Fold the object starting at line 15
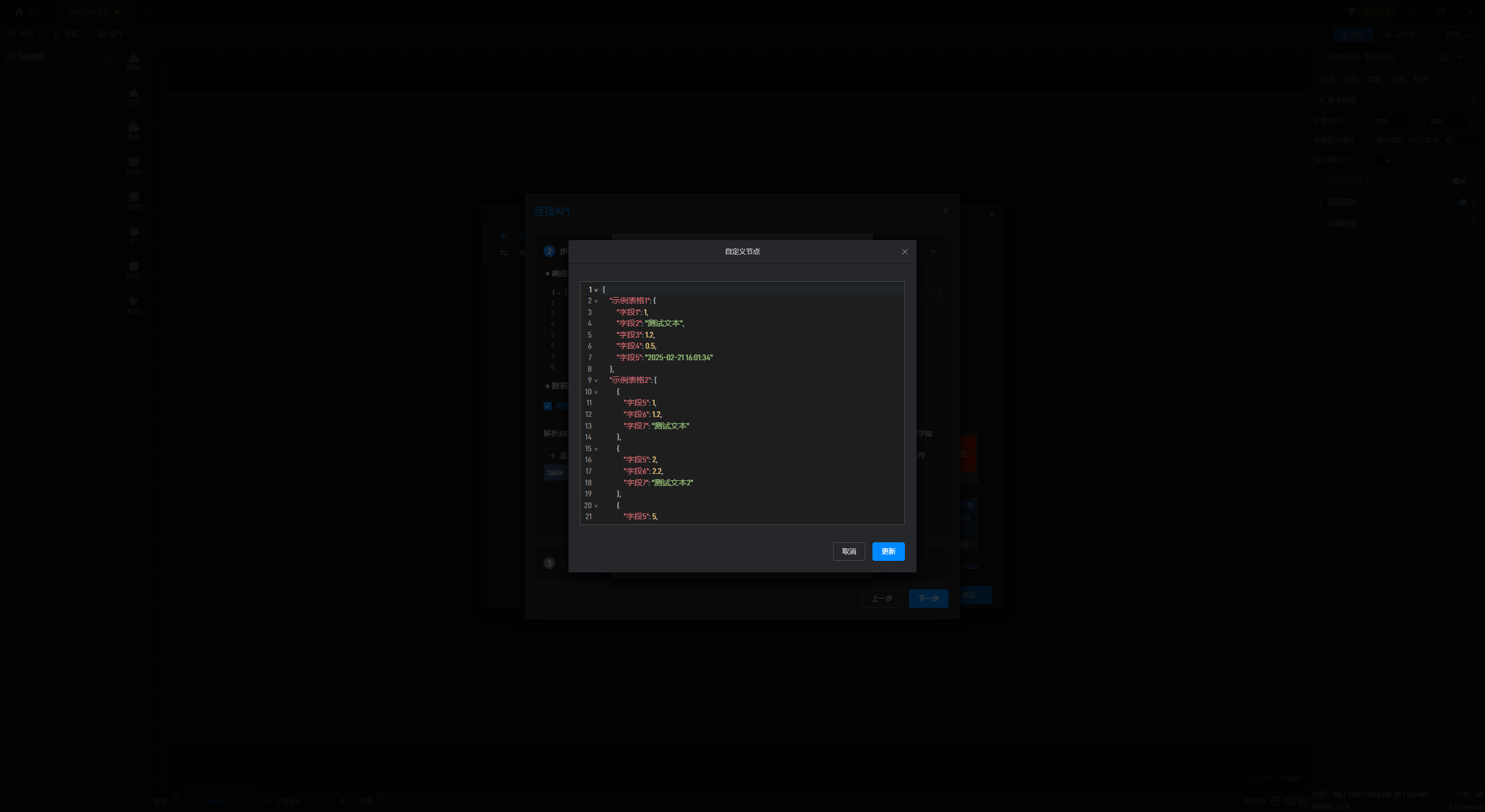This screenshot has height=812, width=1485. point(596,449)
